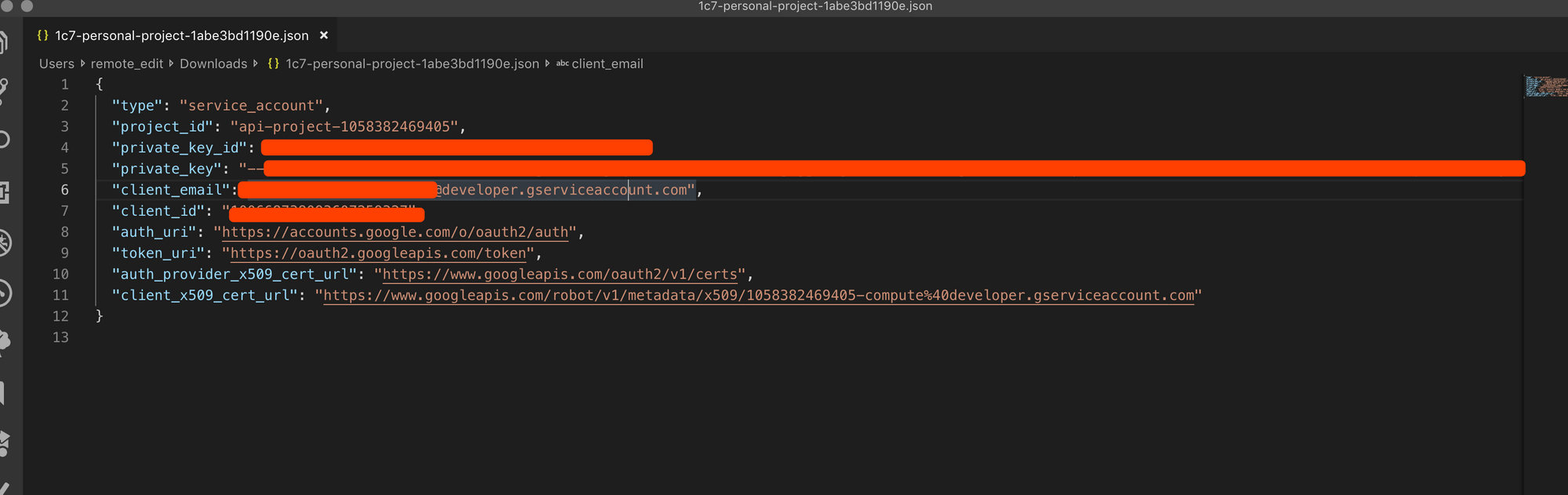Viewport: 1568px width, 495px height.
Task: Select the 1c7-personal-project-1abe3bd1190e.json editor tab
Action: tap(181, 35)
